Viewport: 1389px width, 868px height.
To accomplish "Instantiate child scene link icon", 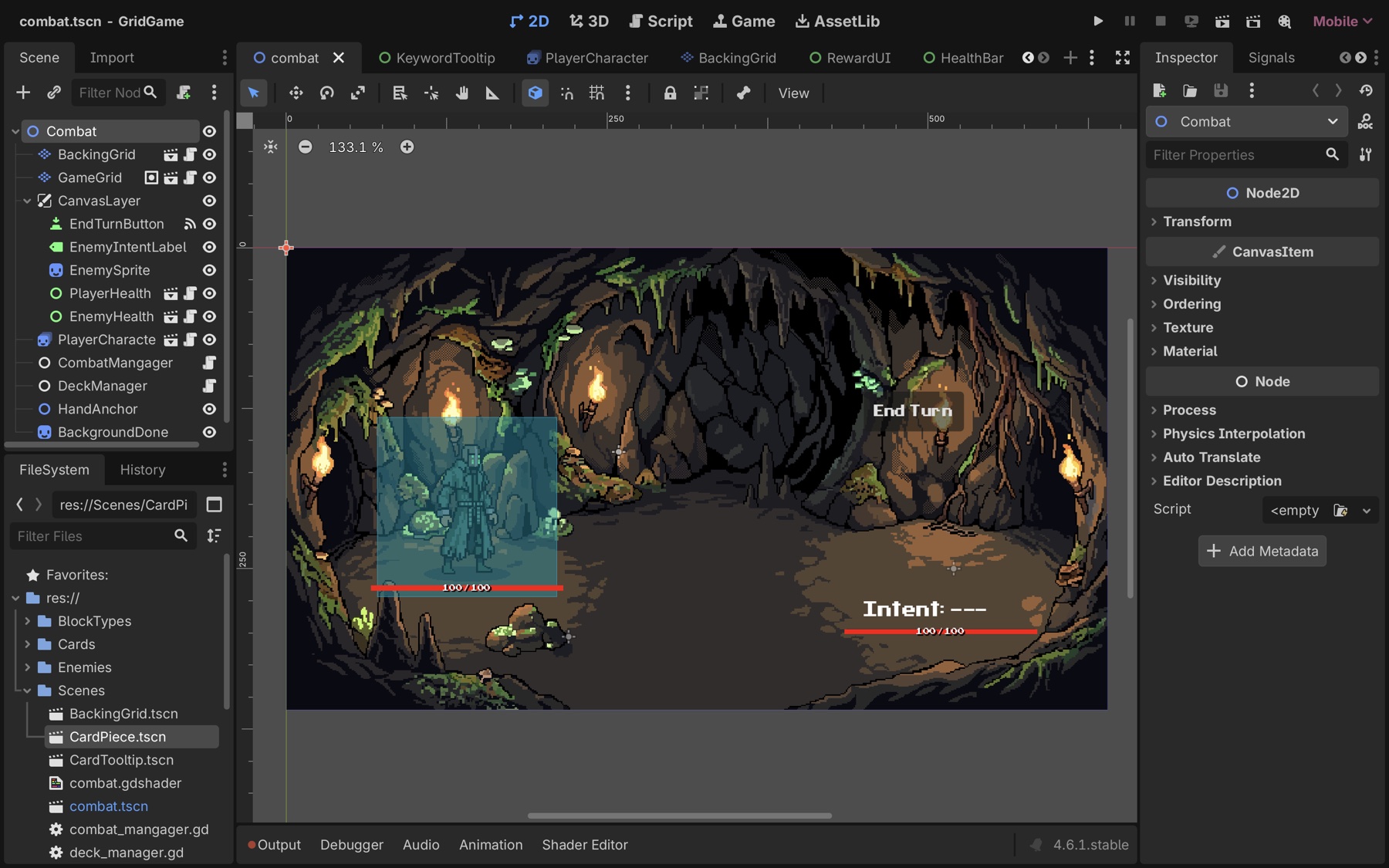I will coord(53,93).
